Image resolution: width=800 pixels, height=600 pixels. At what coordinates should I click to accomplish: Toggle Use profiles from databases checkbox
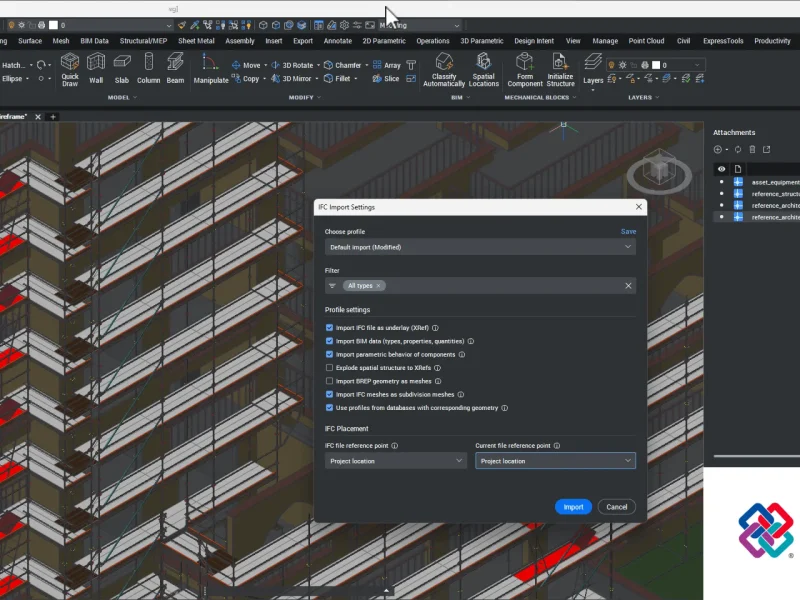(x=329, y=408)
